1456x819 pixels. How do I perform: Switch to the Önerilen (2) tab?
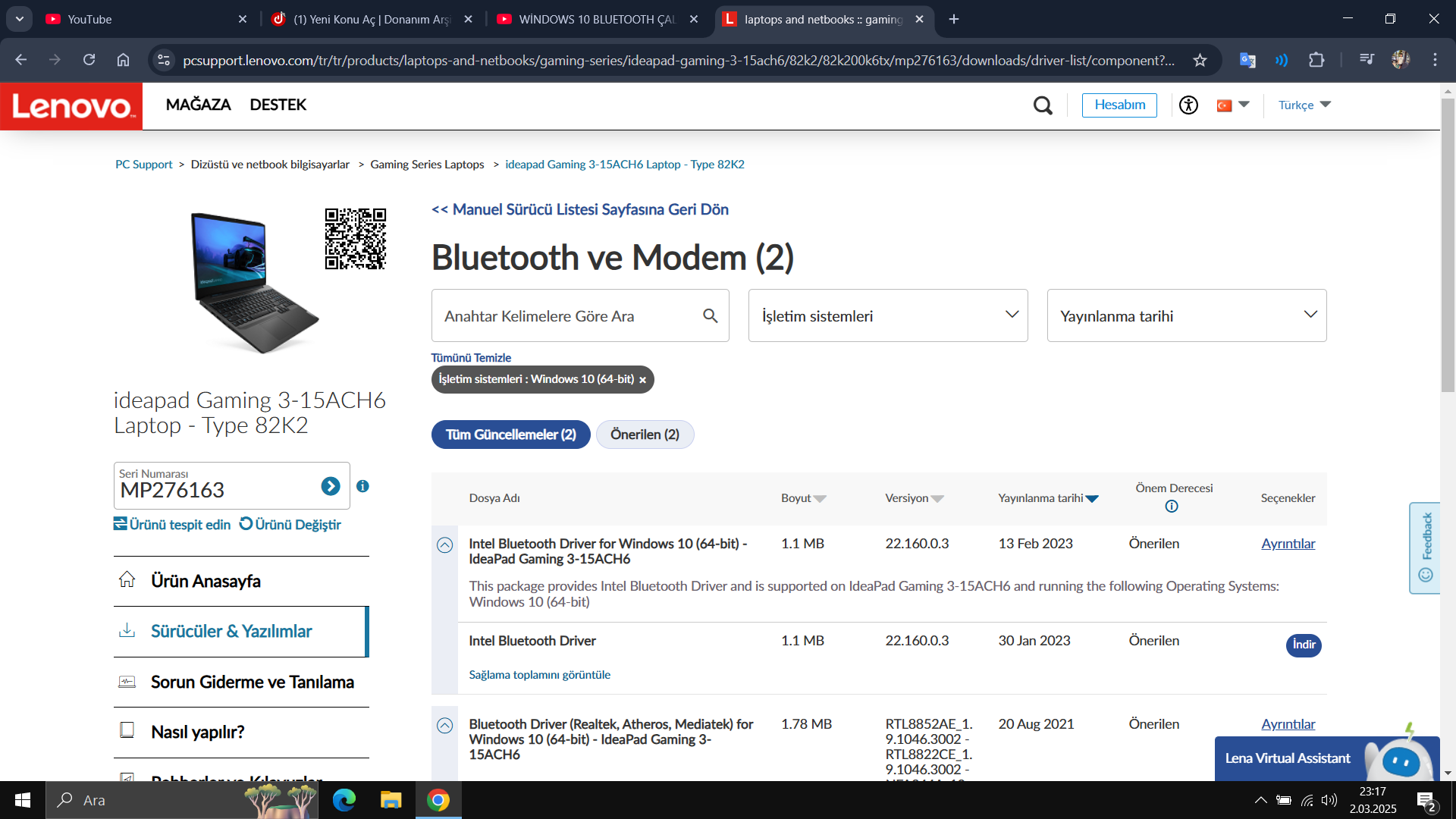(x=645, y=435)
